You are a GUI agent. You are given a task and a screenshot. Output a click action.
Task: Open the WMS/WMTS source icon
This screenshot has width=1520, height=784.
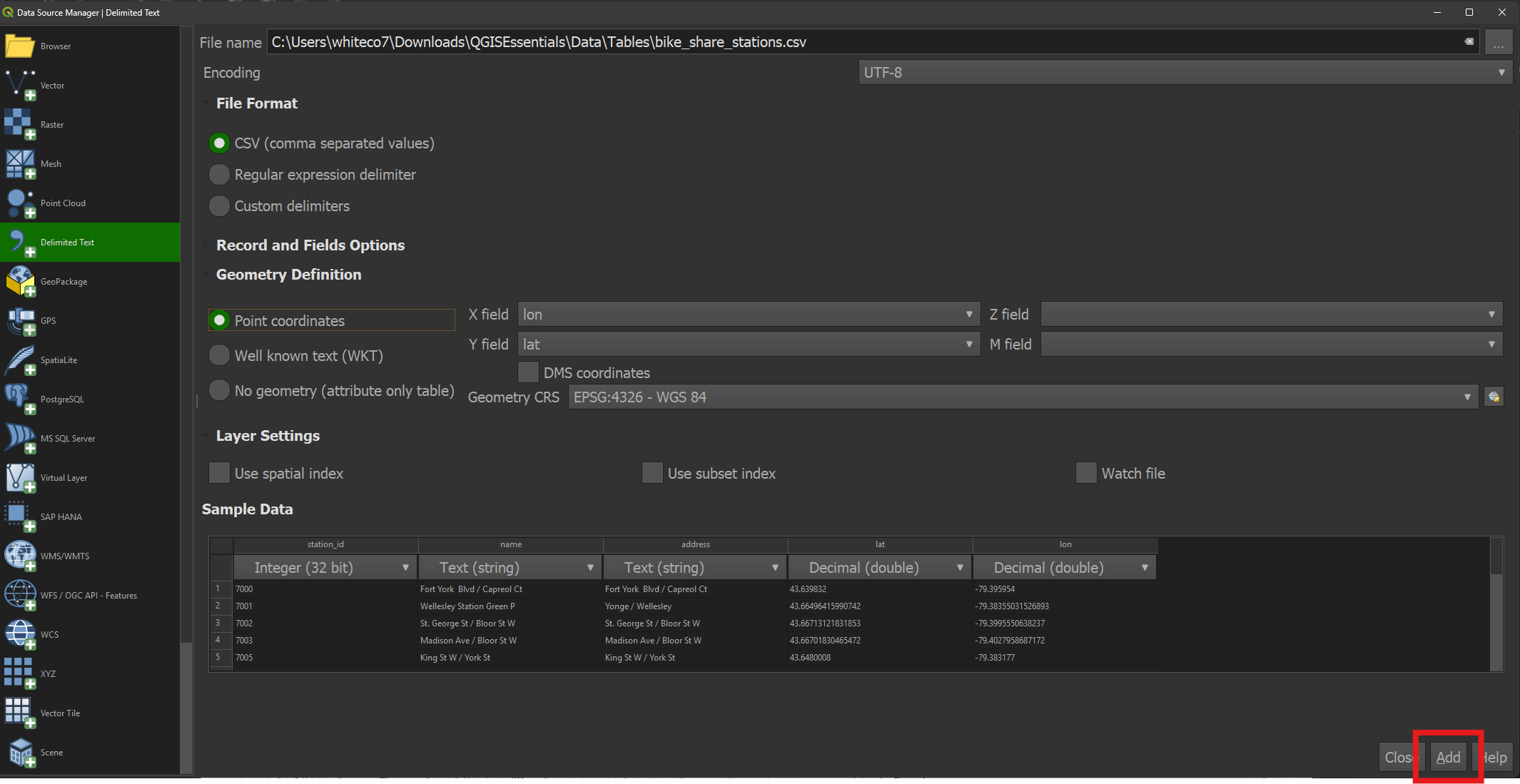(x=20, y=556)
